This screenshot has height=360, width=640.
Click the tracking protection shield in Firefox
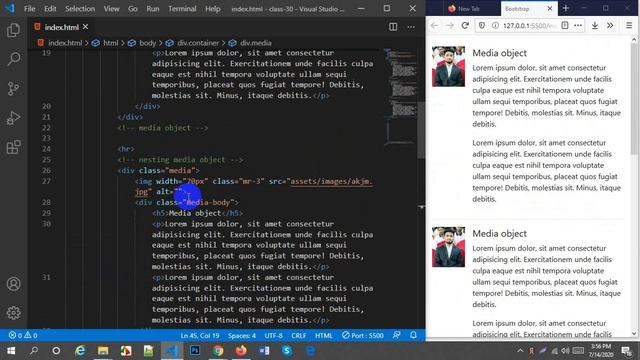(x=482, y=25)
